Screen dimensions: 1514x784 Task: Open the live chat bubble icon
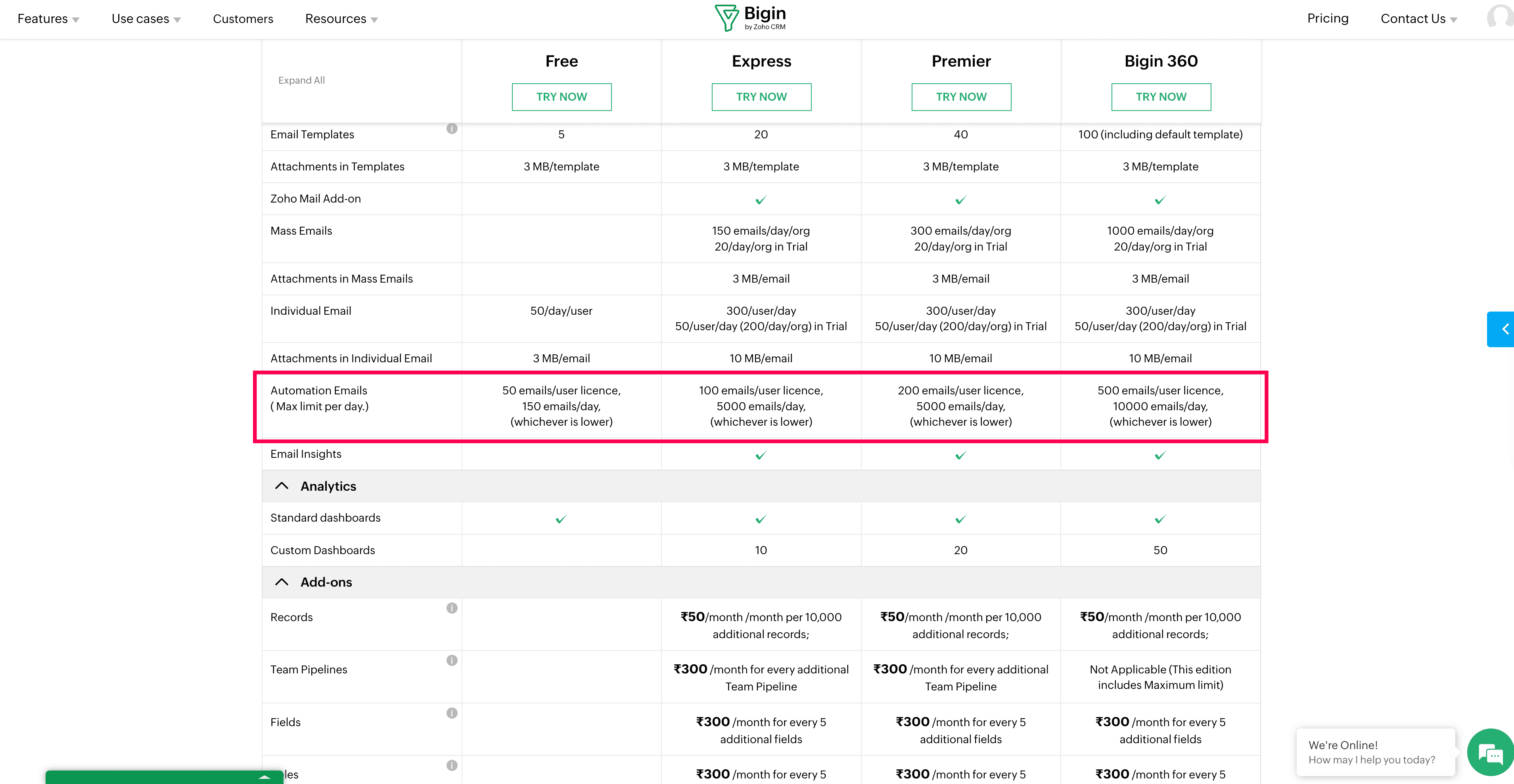(1490, 753)
